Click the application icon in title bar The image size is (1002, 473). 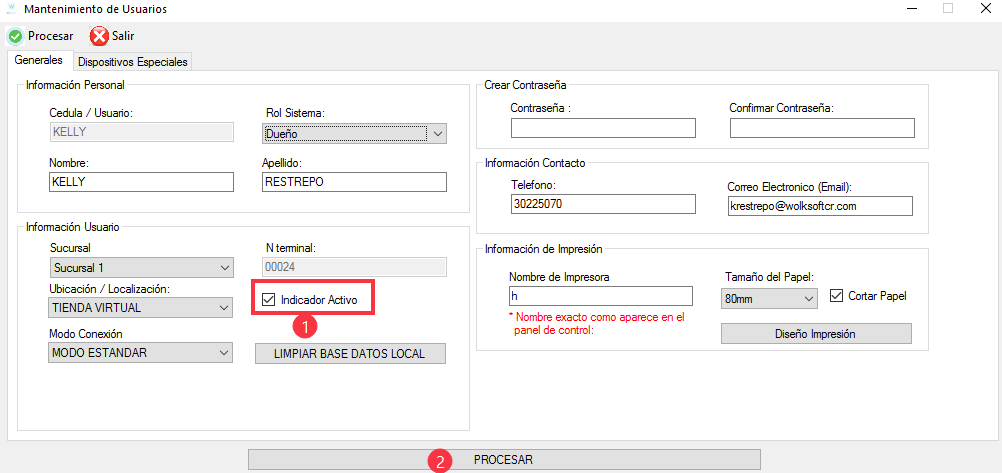point(10,9)
